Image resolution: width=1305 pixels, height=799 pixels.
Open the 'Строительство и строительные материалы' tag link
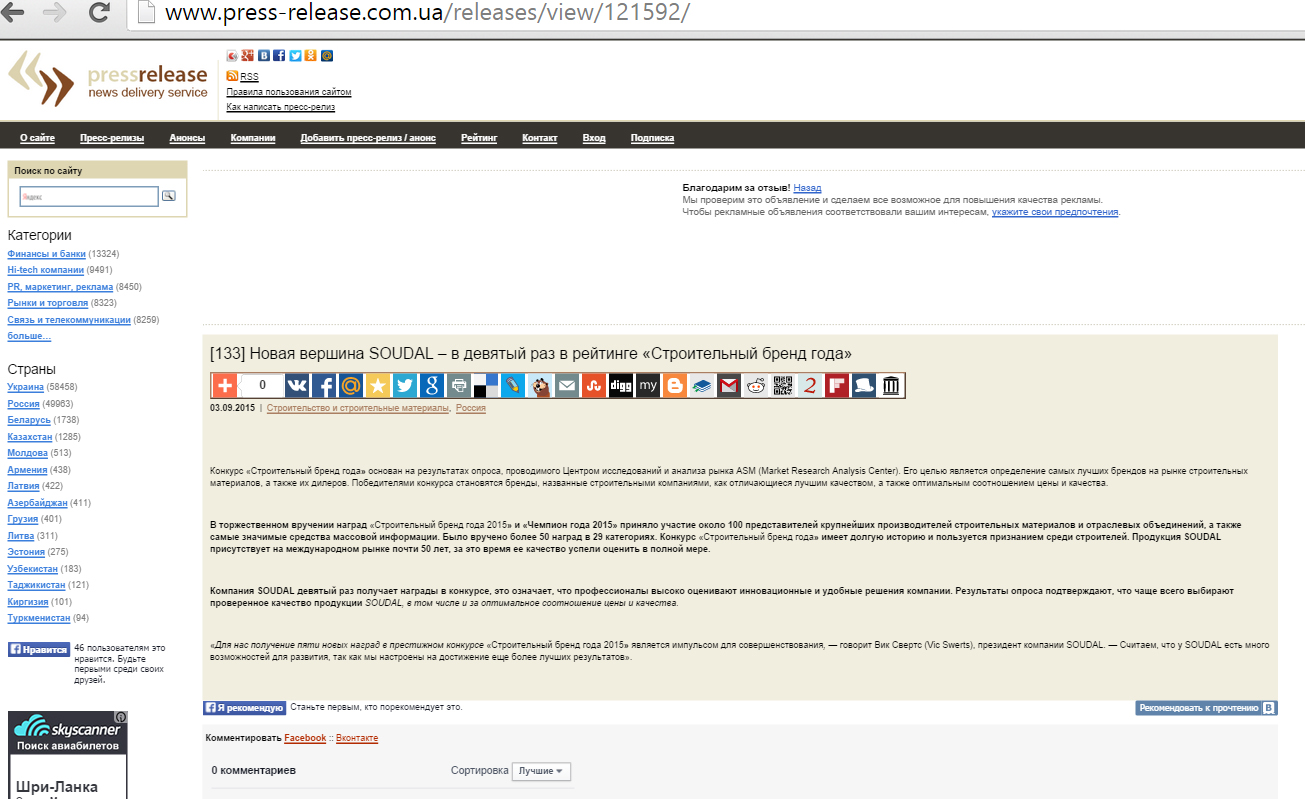tap(358, 409)
